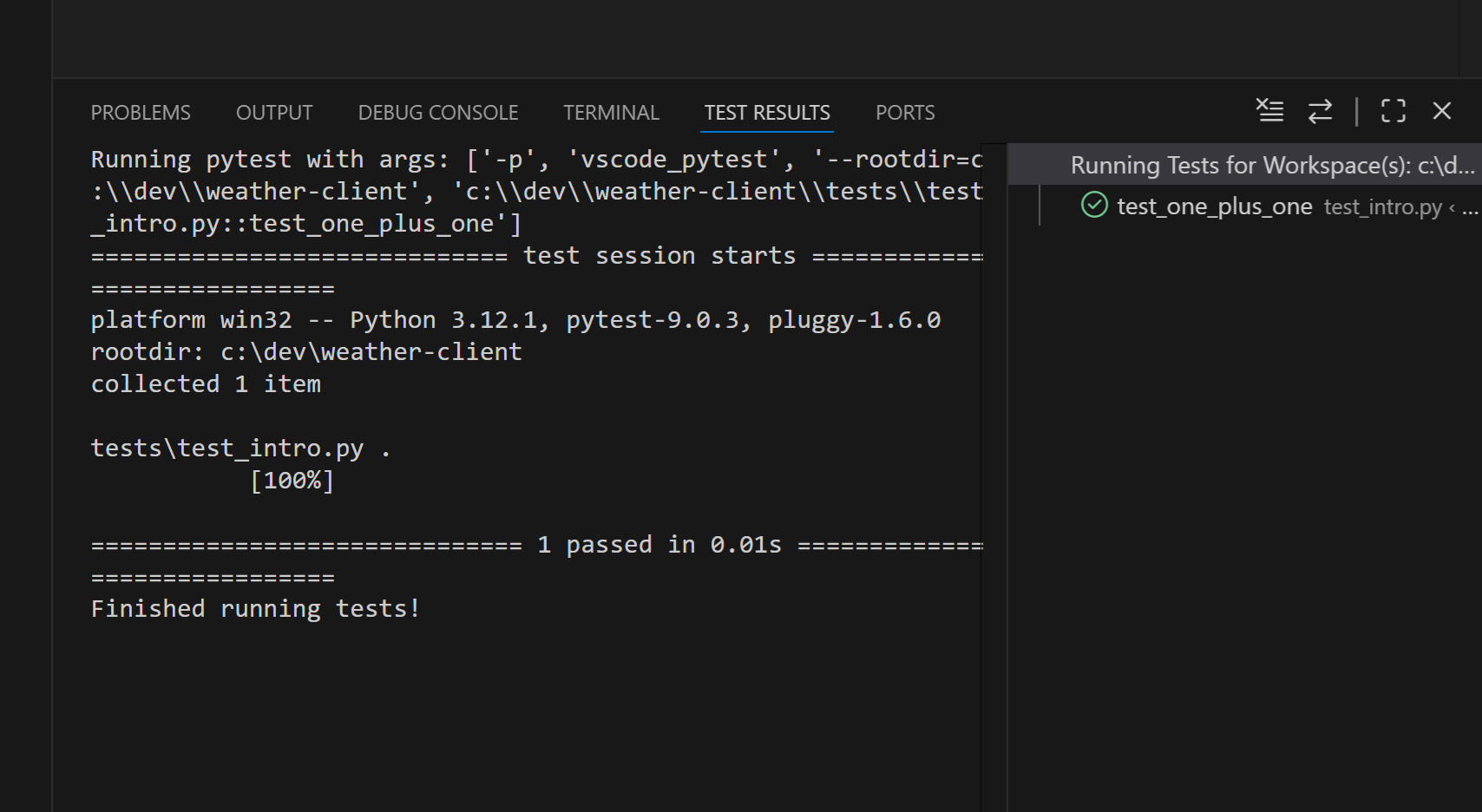Select the Running Tests for Workspace(s) row
The height and width of the screenshot is (812, 1482).
pyautogui.click(x=1245, y=165)
